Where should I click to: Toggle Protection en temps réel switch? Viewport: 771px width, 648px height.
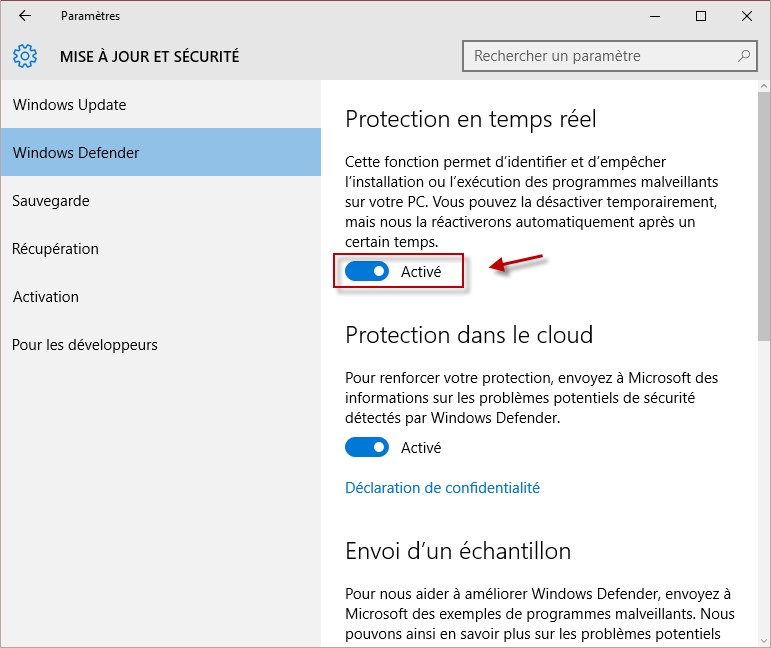pos(367,271)
